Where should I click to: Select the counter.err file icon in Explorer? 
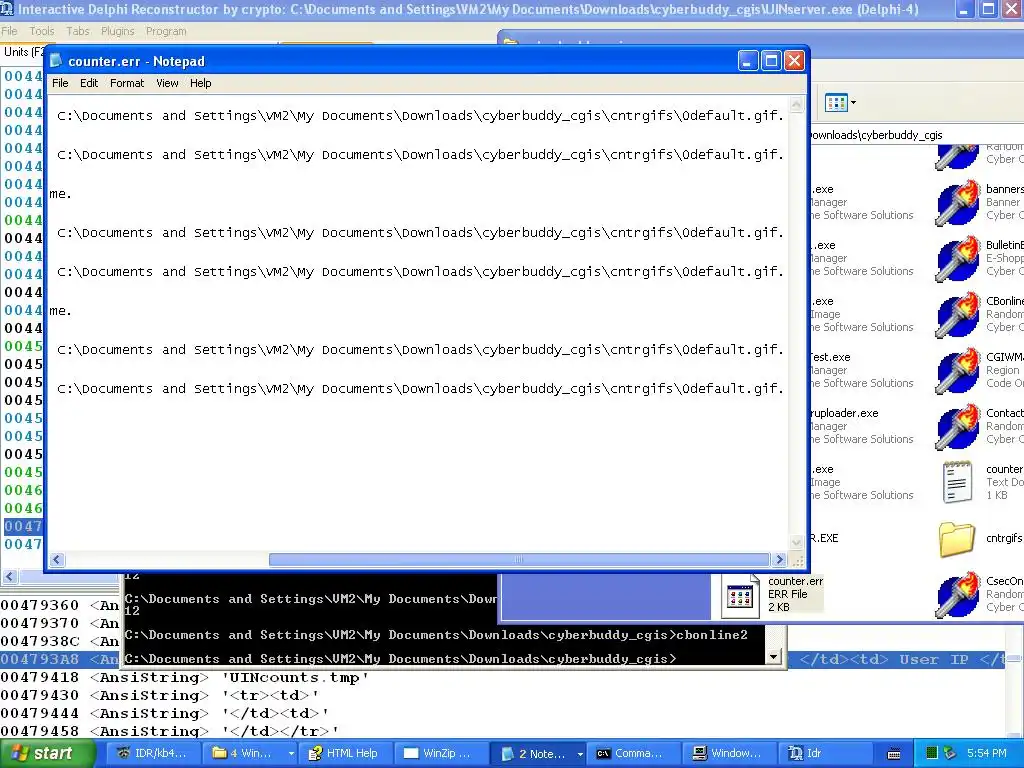pyautogui.click(x=740, y=595)
